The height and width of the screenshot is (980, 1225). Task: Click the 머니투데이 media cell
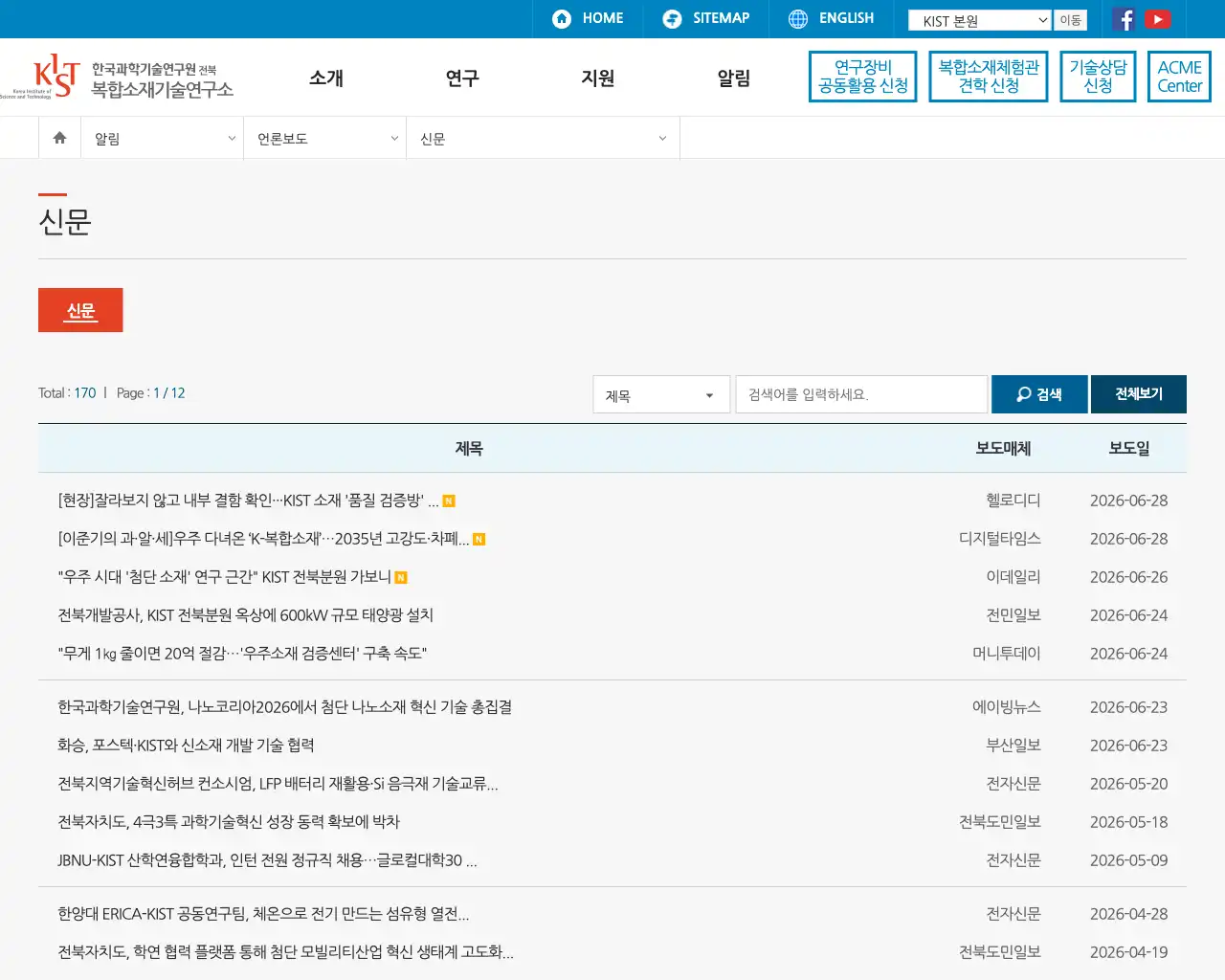tap(1007, 654)
